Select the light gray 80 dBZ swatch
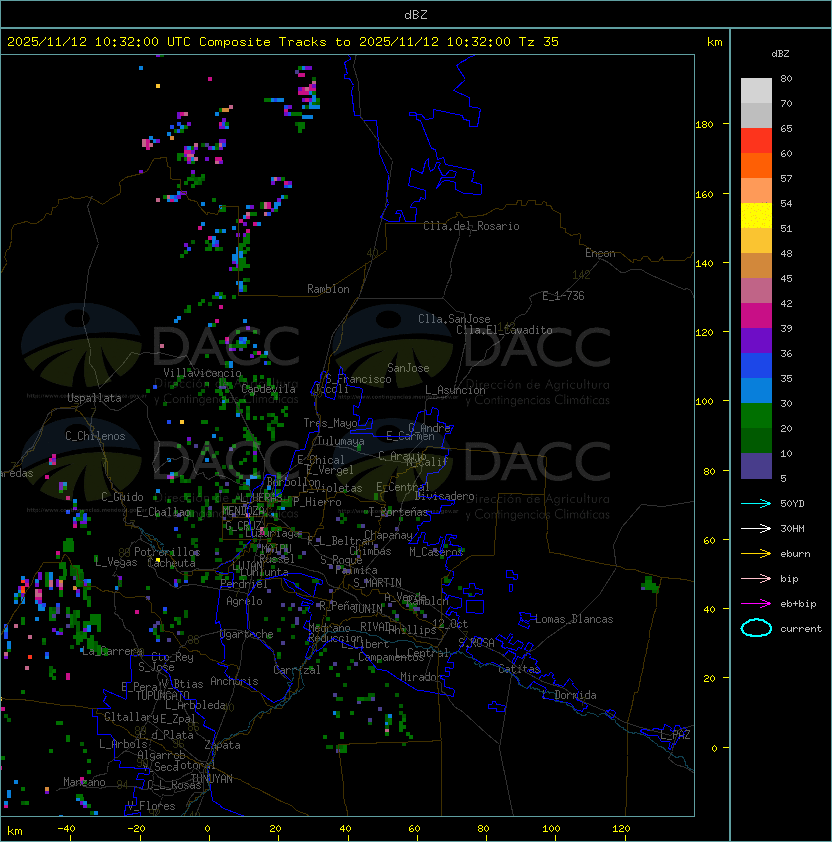The image size is (832, 842). pos(756,90)
